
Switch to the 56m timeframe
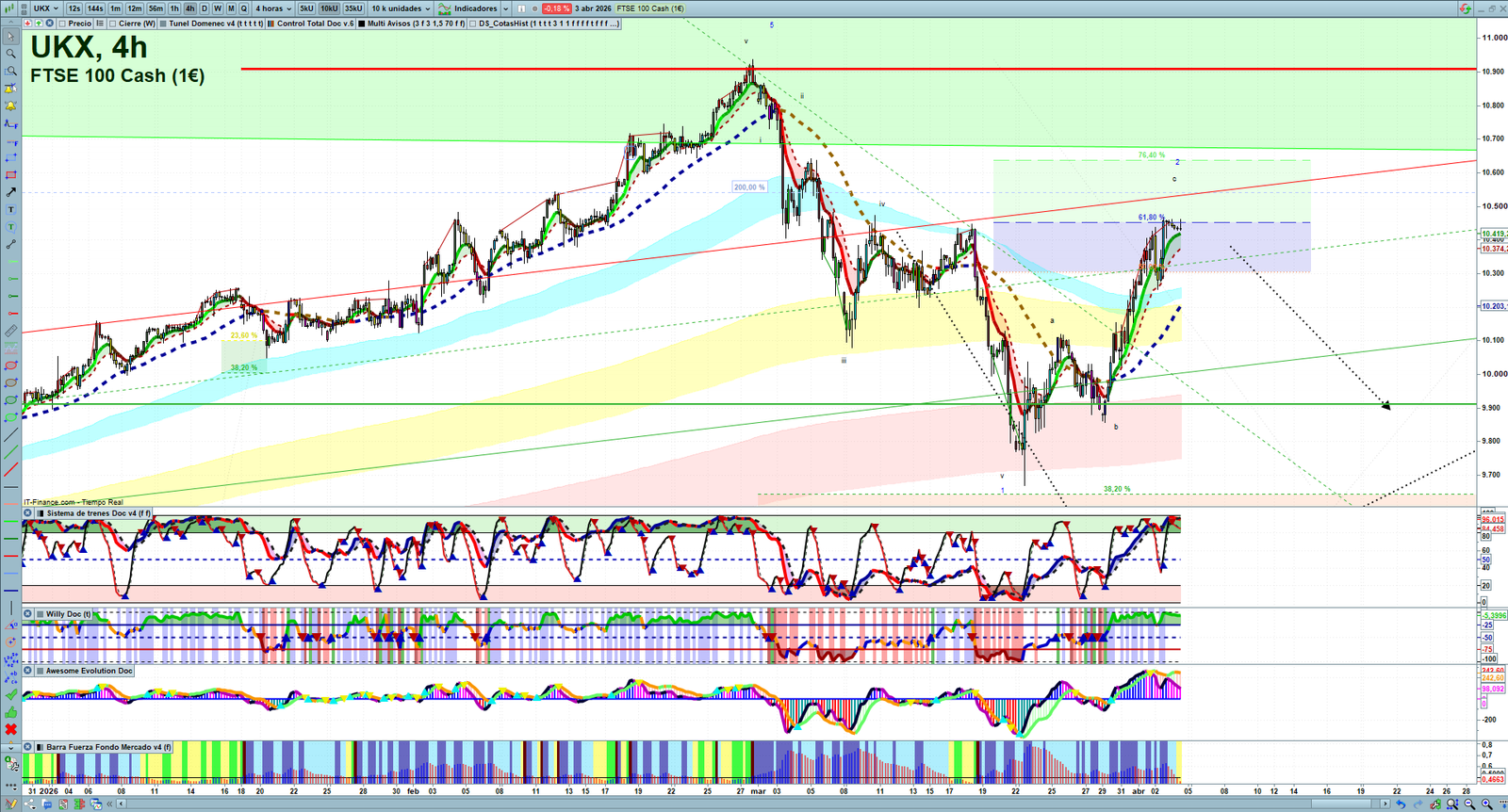[x=156, y=8]
